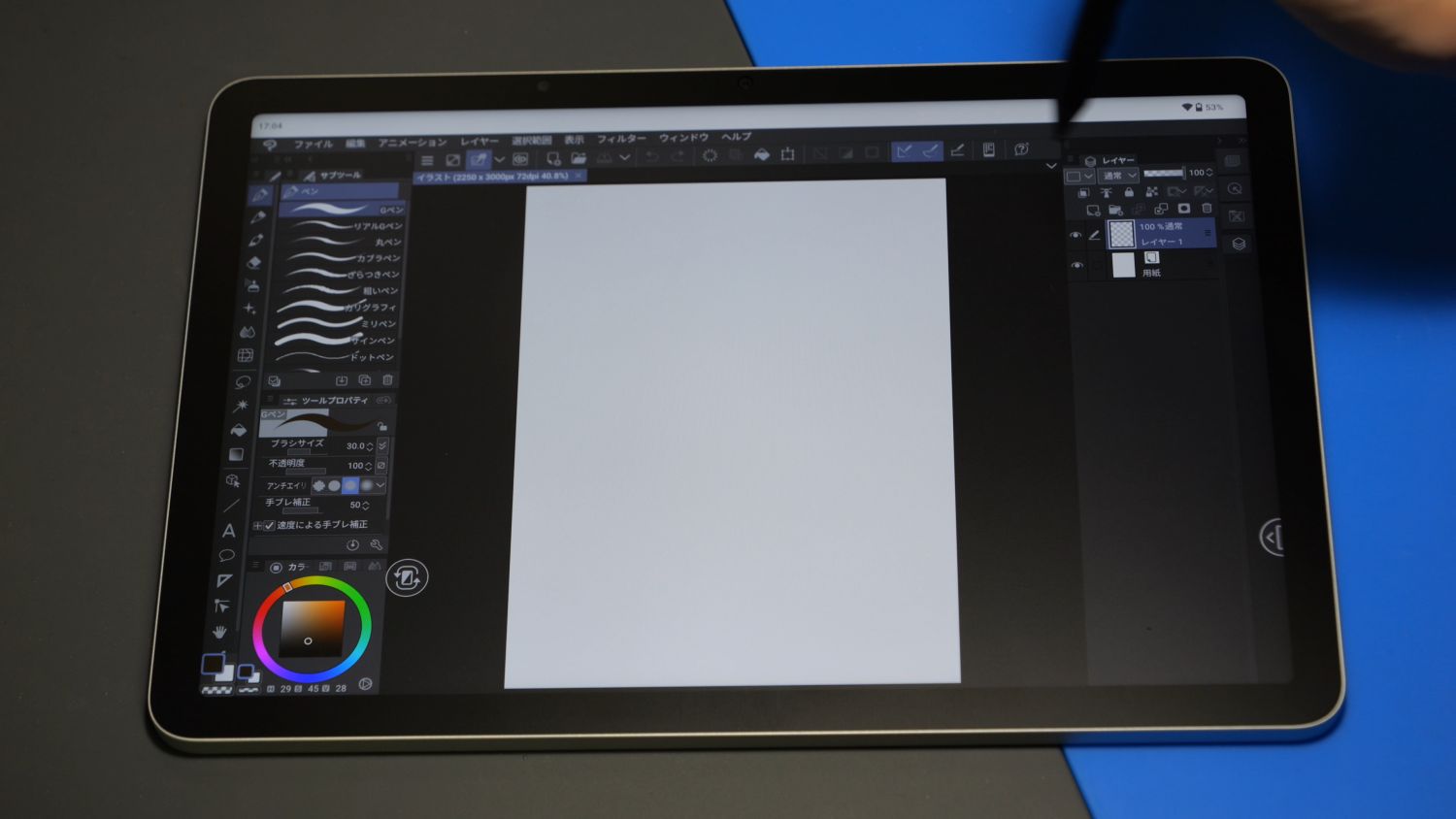Hide レイヤー 1 using its eye icon
1456x819 pixels.
pos(1075,235)
